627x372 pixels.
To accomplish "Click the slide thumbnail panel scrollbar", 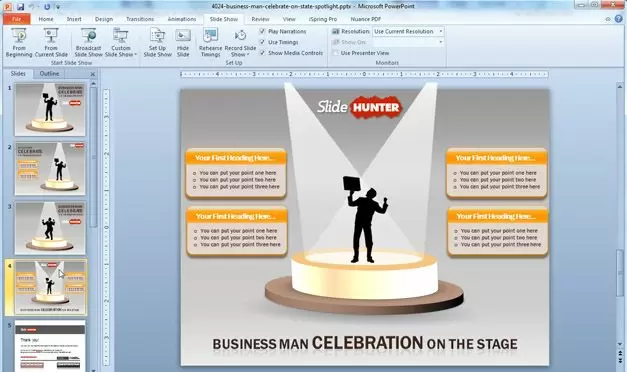I will (x=94, y=156).
